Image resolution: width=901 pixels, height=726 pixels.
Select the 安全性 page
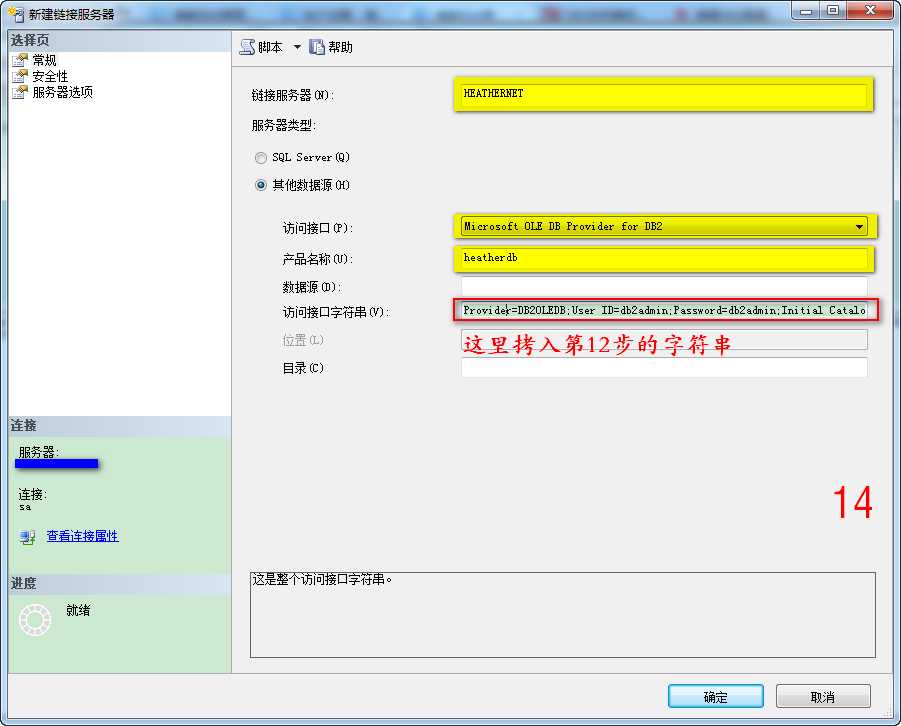tap(50, 76)
